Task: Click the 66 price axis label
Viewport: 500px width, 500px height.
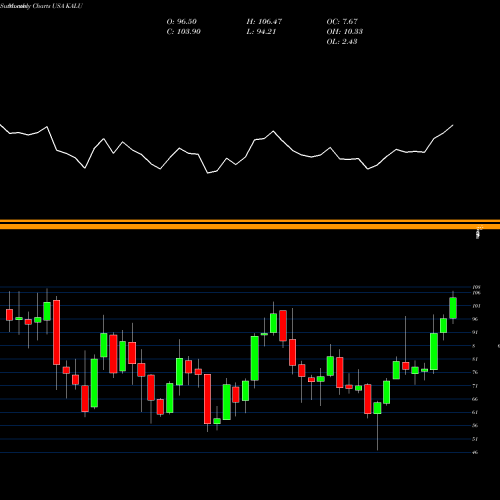Action: (476, 399)
